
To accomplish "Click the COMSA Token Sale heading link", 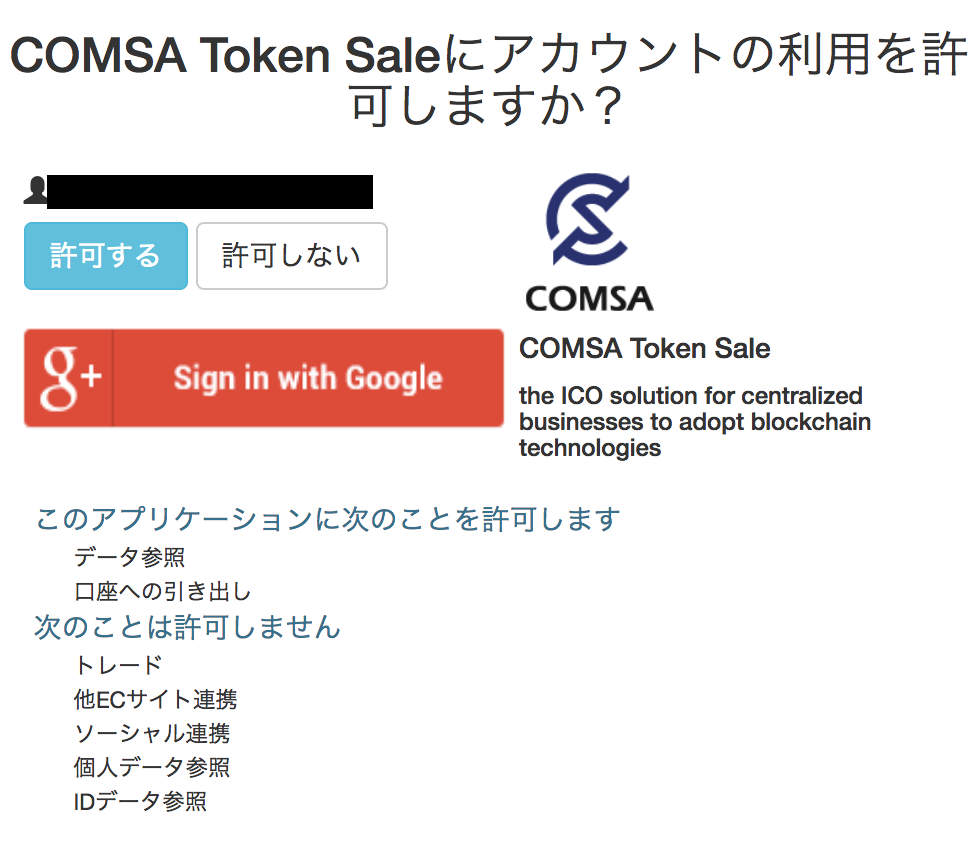I will click(644, 349).
